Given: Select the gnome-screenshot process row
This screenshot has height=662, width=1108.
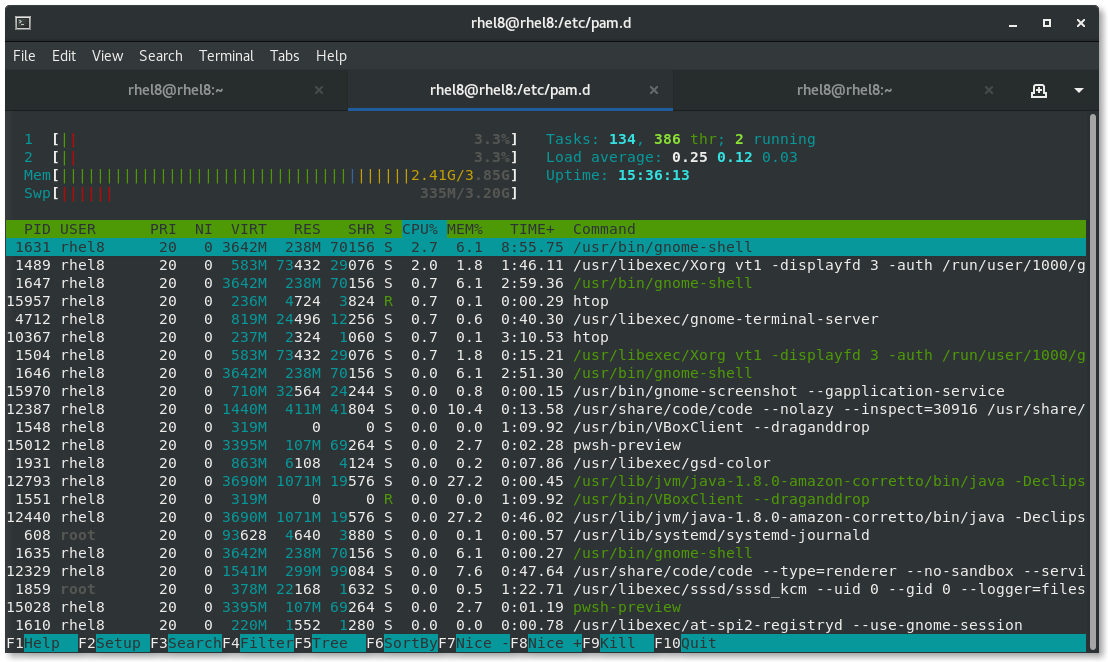Looking at the screenshot, I should 546,391.
